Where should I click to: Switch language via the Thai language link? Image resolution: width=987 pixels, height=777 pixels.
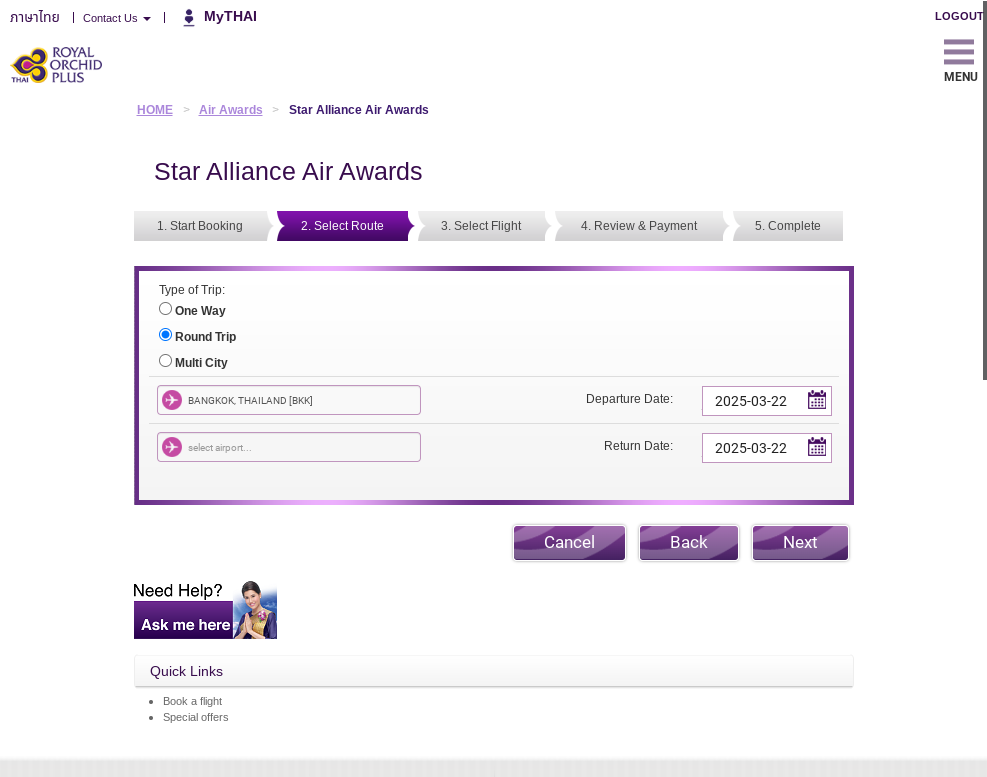tap(35, 18)
